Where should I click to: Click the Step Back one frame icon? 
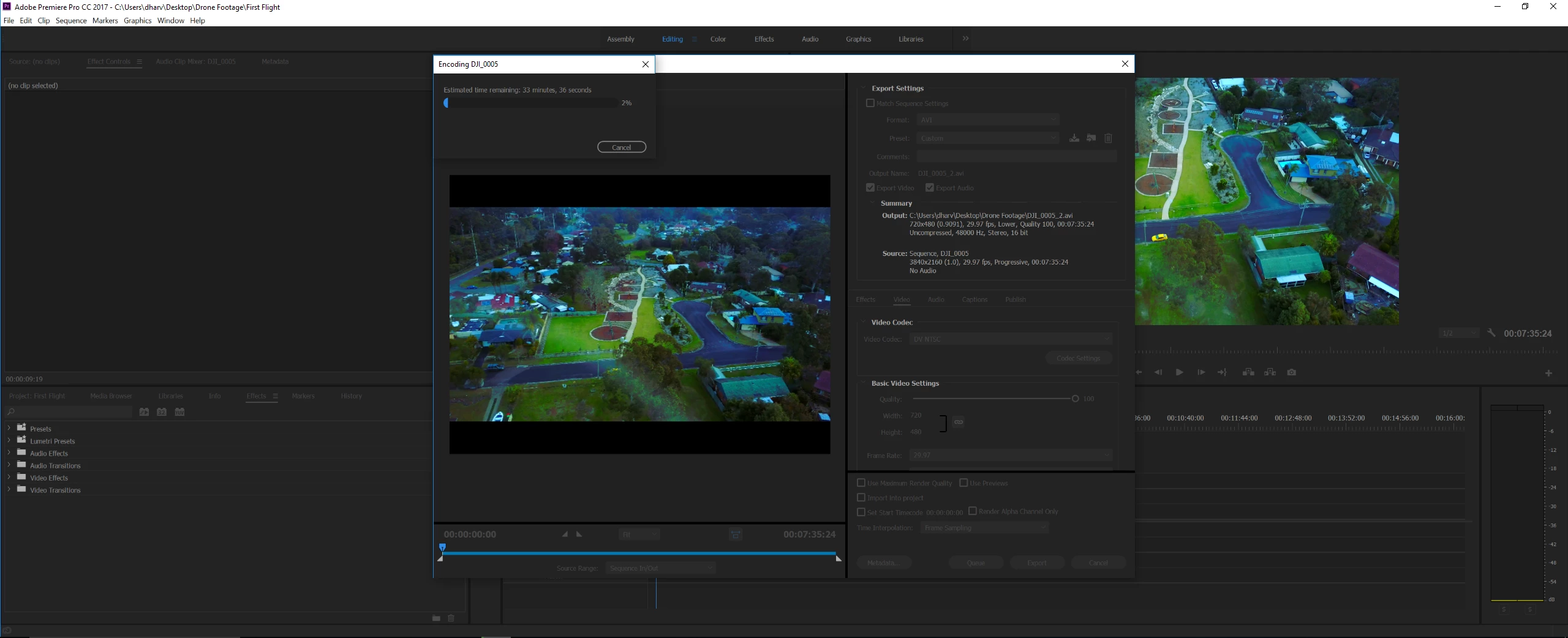(x=1158, y=372)
